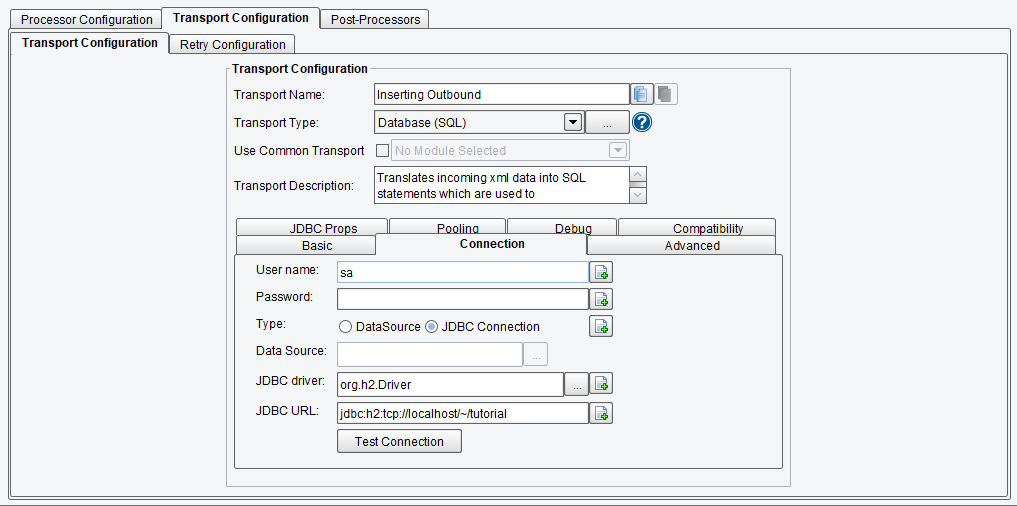Select the Connection tab
1017x506 pixels.
481,244
